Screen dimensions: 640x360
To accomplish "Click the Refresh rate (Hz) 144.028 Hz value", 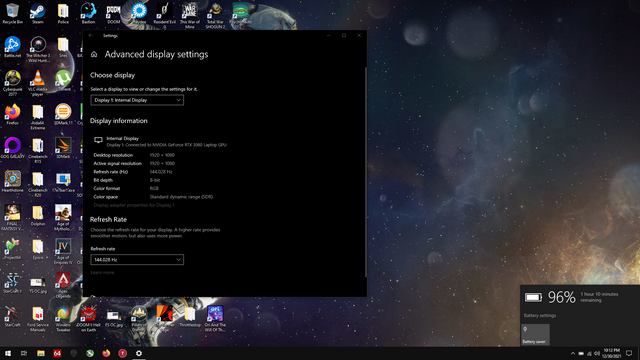I will [161, 172].
